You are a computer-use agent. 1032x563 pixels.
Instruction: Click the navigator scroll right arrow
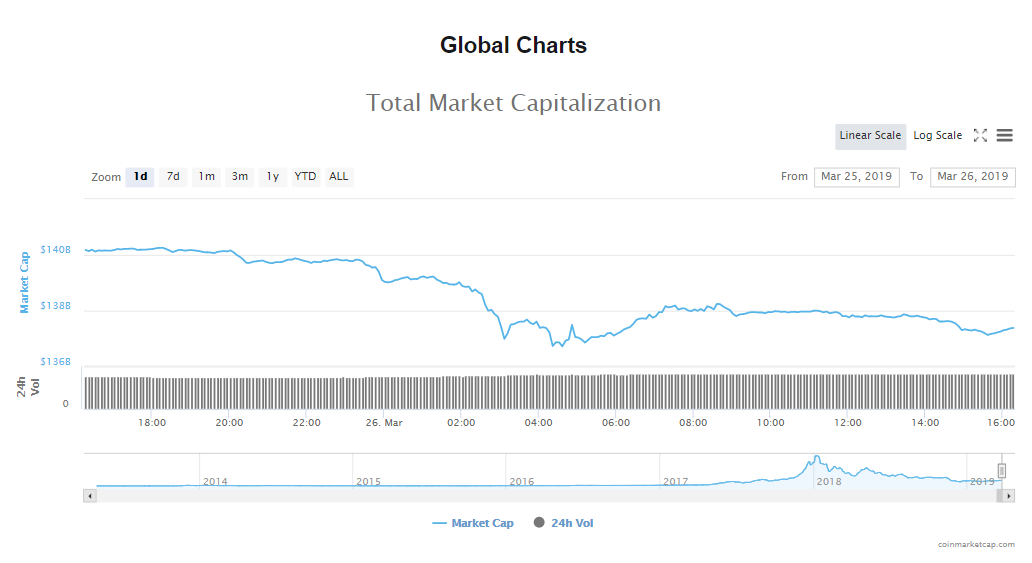pyautogui.click(x=1009, y=495)
